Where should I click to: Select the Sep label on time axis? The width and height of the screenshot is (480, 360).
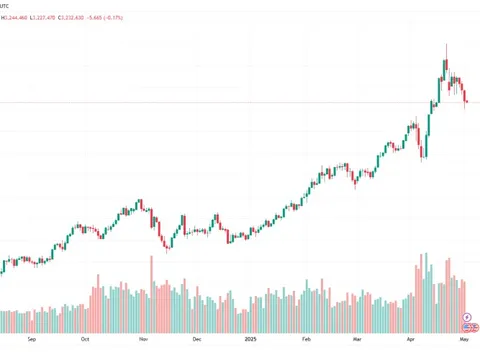click(31, 339)
